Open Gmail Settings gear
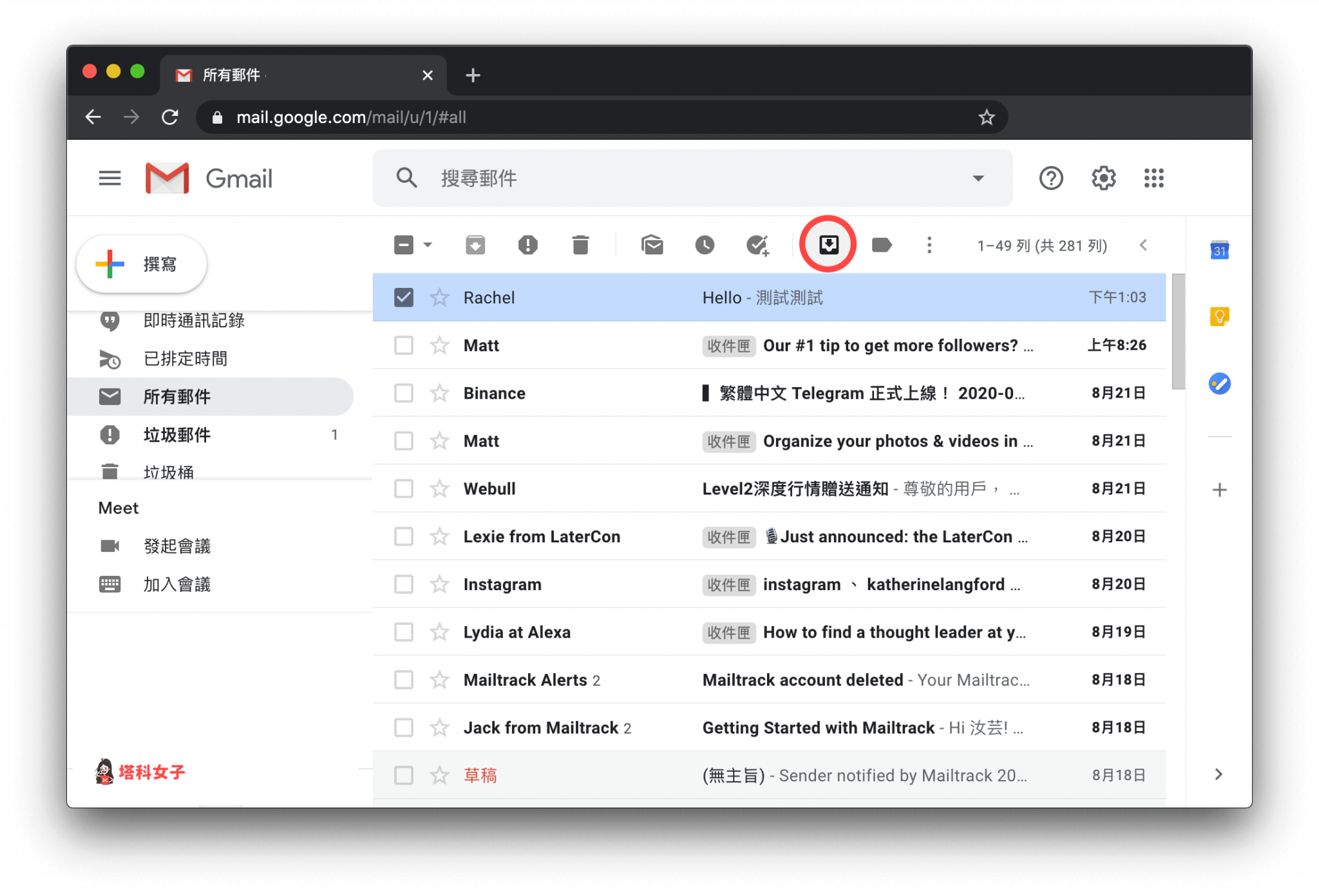The width and height of the screenshot is (1319, 896). click(1103, 178)
